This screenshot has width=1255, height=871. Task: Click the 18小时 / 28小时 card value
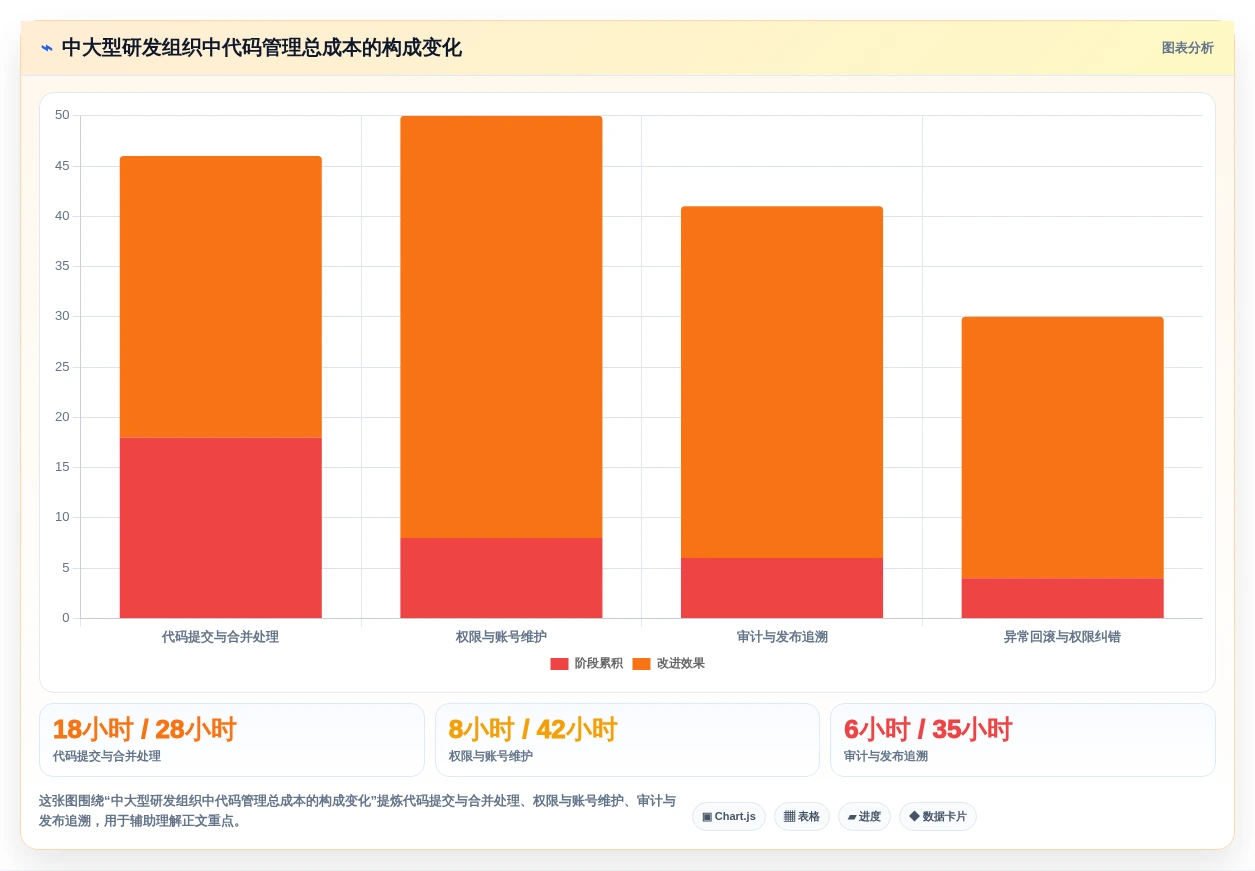coord(144,729)
